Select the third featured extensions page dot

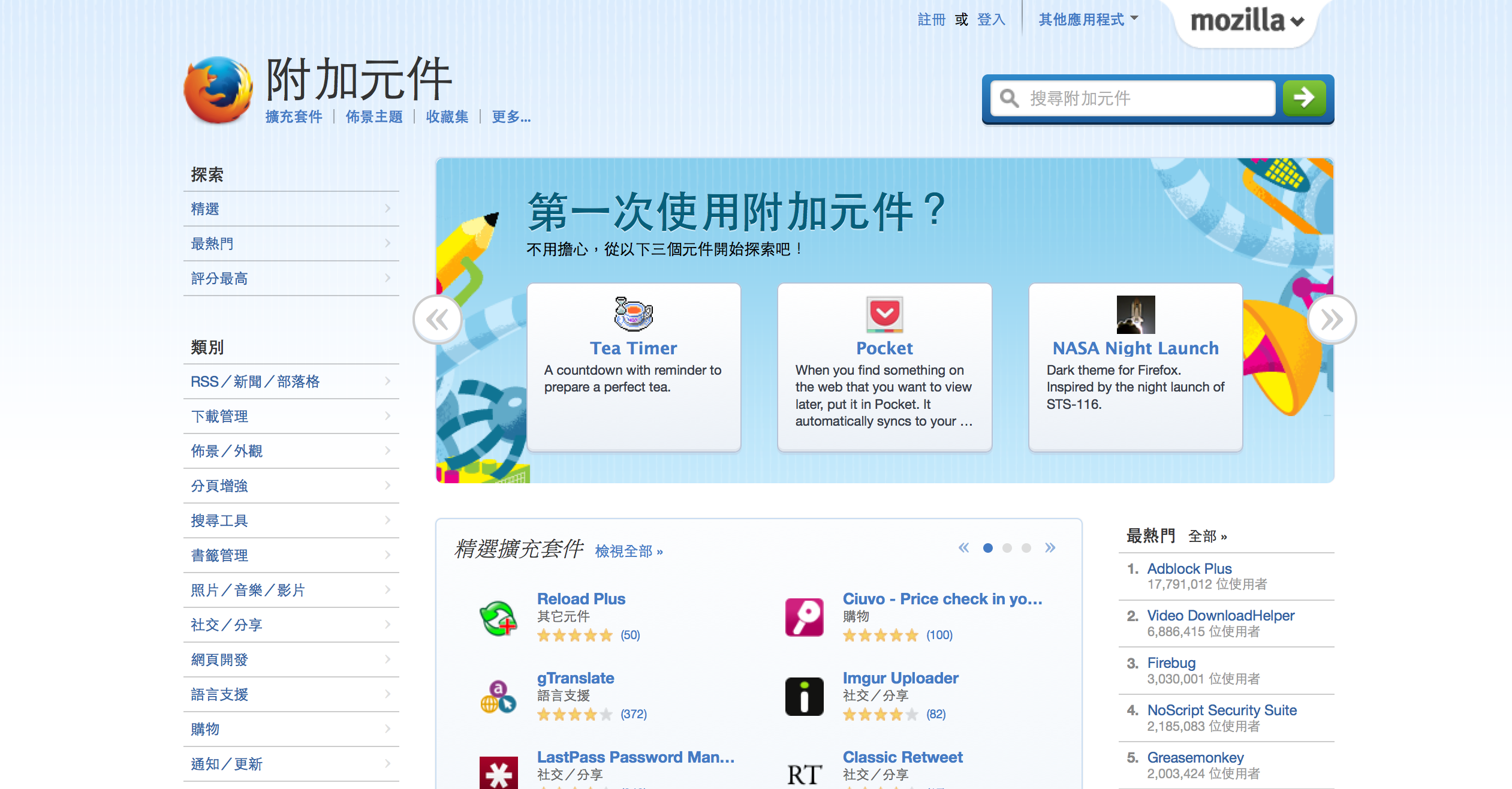pyautogui.click(x=1026, y=548)
